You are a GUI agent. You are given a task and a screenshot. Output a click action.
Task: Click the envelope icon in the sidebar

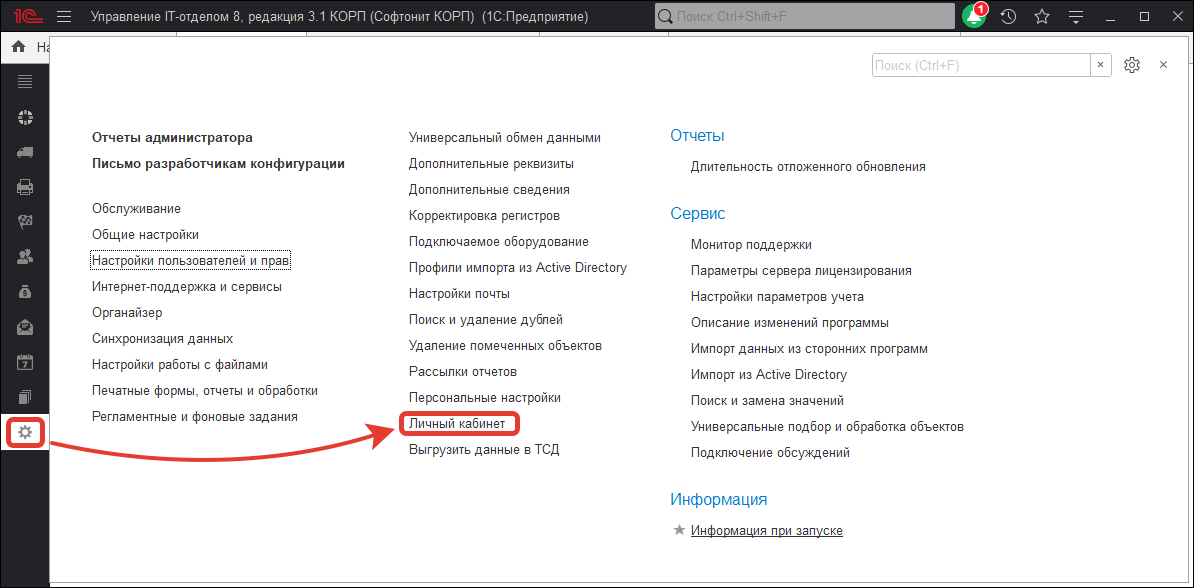[x=25, y=325]
